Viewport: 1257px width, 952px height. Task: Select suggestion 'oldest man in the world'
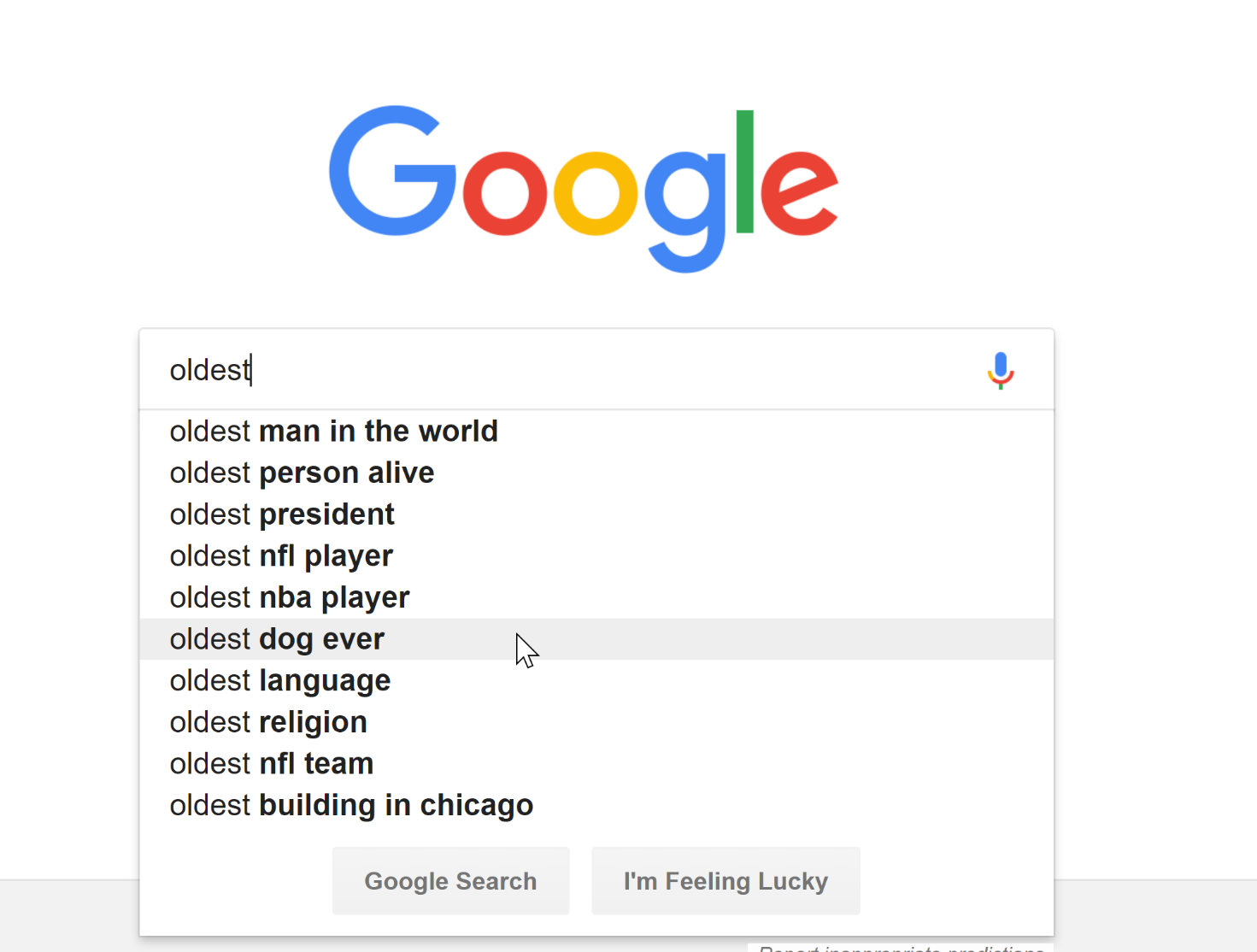point(596,432)
